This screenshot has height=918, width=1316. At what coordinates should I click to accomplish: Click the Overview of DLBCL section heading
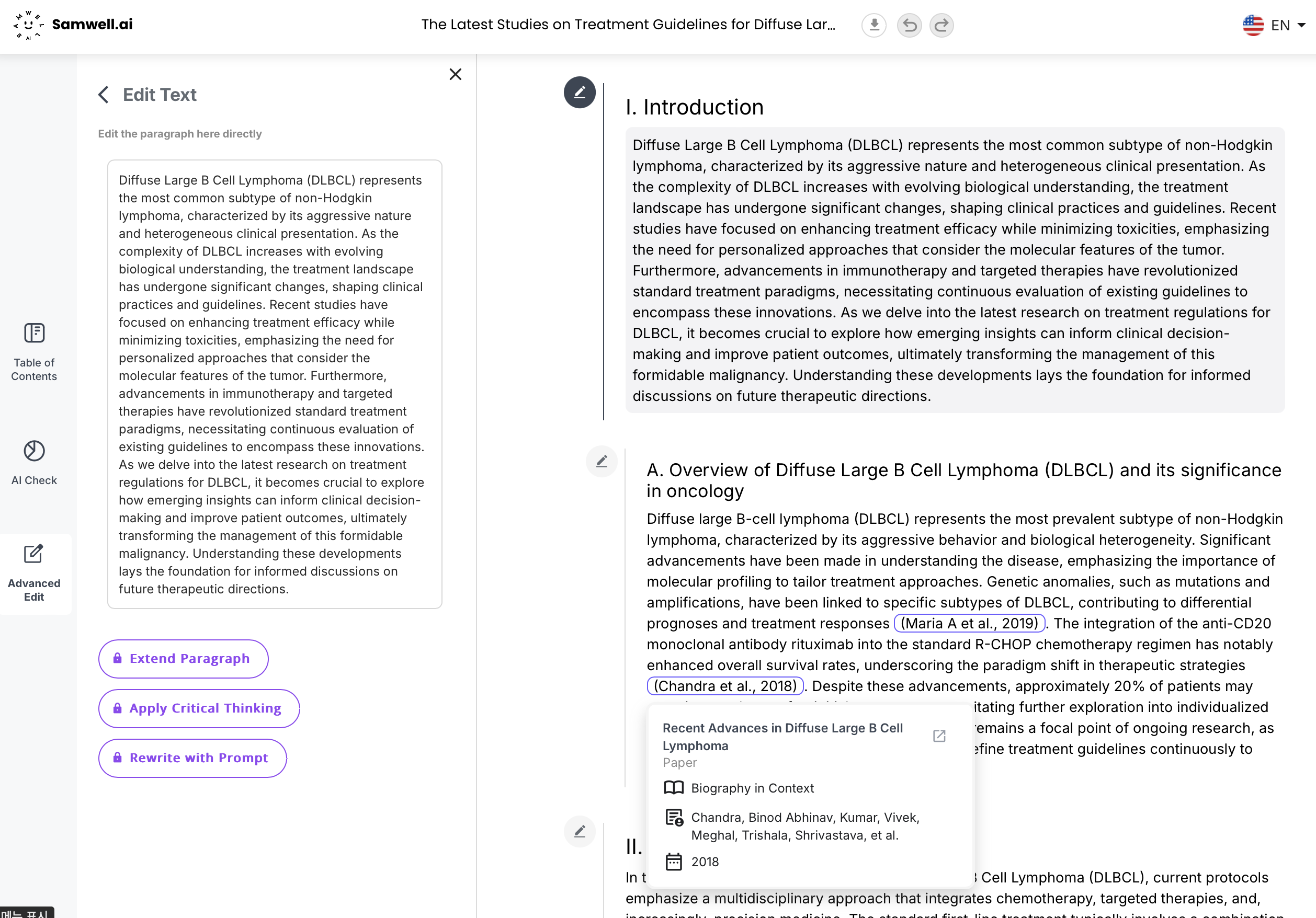[x=963, y=480]
